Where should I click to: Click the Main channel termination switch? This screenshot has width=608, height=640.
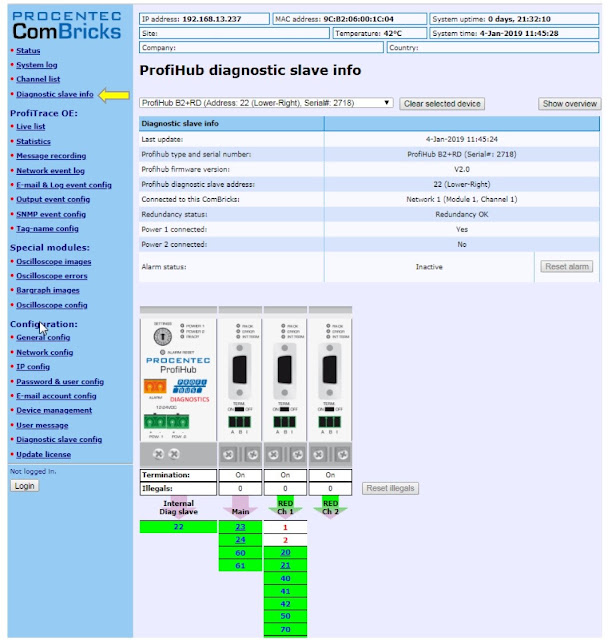pyautogui.click(x=240, y=409)
